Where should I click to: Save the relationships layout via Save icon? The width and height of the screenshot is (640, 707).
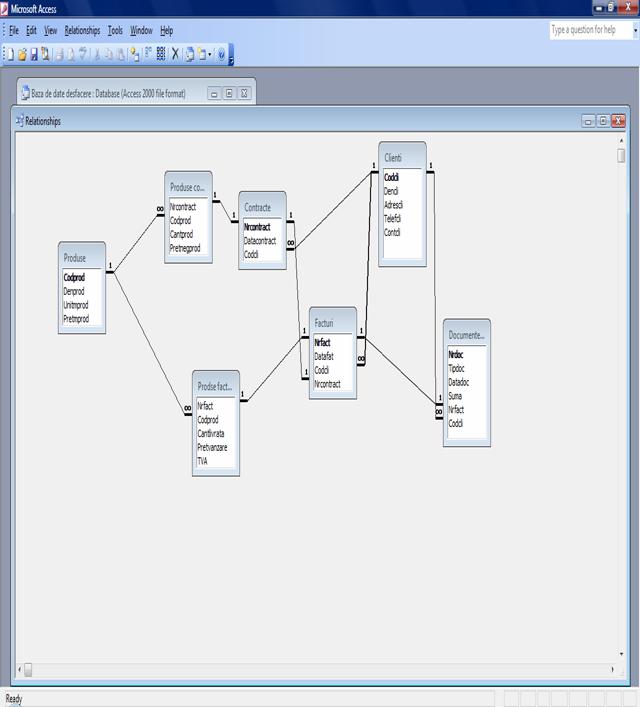(x=34, y=54)
